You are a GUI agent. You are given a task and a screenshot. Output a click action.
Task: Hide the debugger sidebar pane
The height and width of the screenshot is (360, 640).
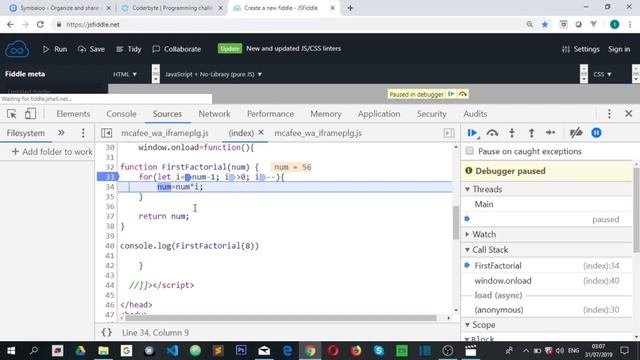[449, 133]
